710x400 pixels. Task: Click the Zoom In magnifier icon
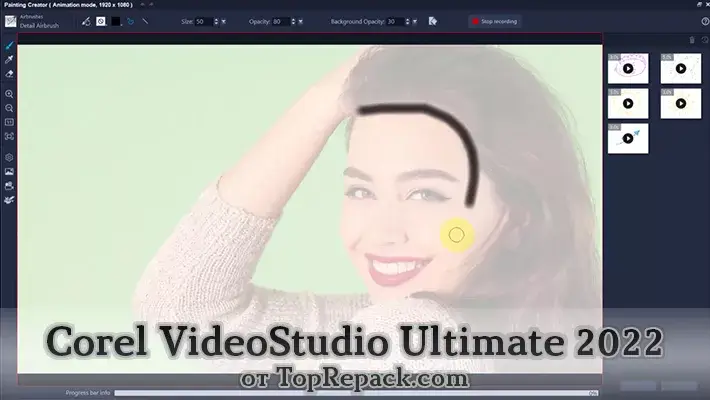[9, 94]
